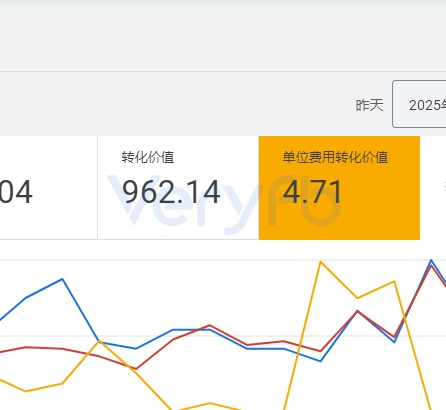Click the 4.71 value in the orange card
Image resolution: width=446 pixels, height=410 pixels.
click(312, 192)
